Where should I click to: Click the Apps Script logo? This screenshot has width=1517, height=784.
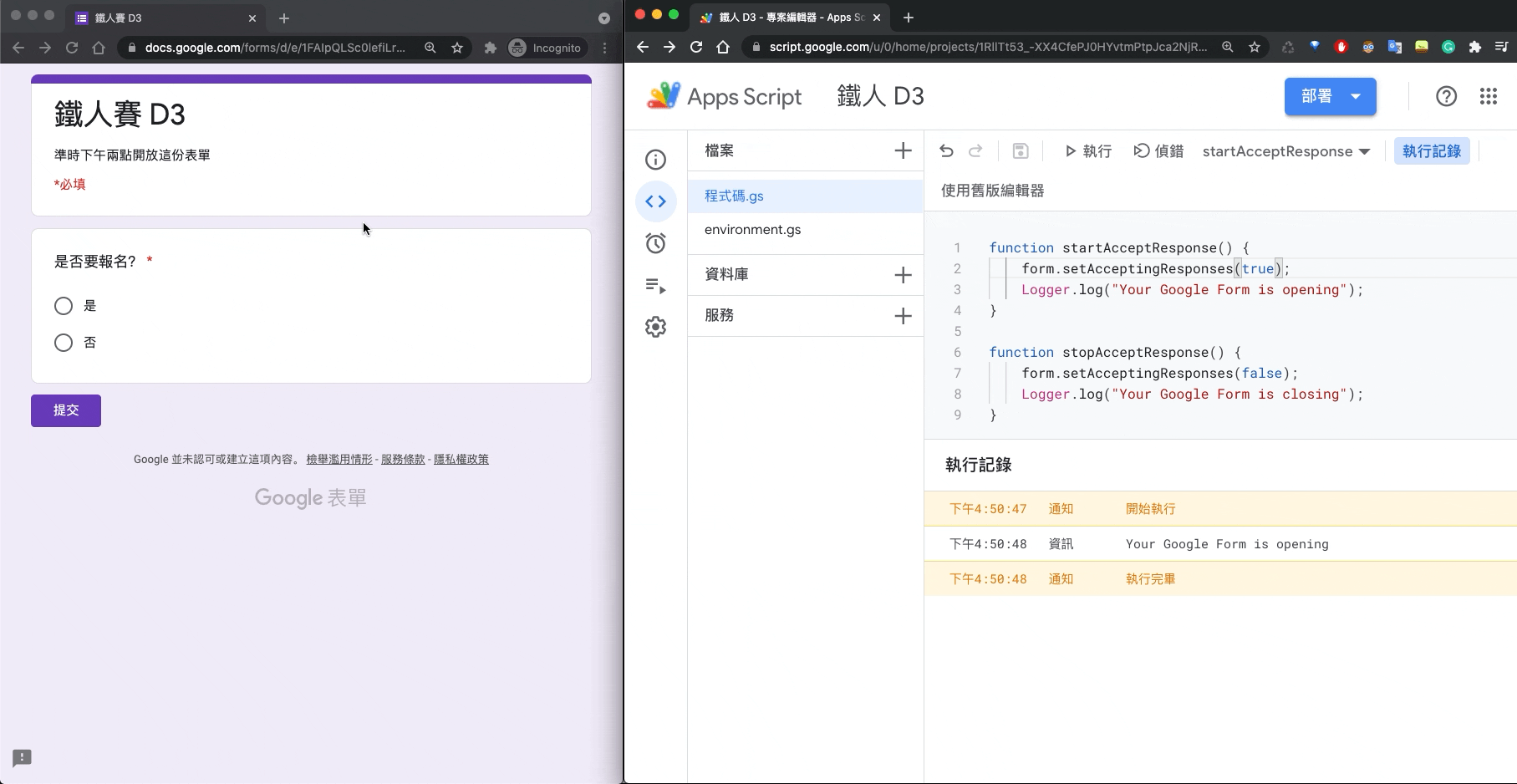(724, 96)
